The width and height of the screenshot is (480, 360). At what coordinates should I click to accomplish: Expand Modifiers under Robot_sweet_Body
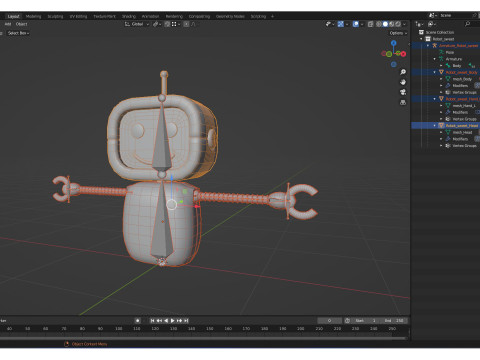(441, 86)
